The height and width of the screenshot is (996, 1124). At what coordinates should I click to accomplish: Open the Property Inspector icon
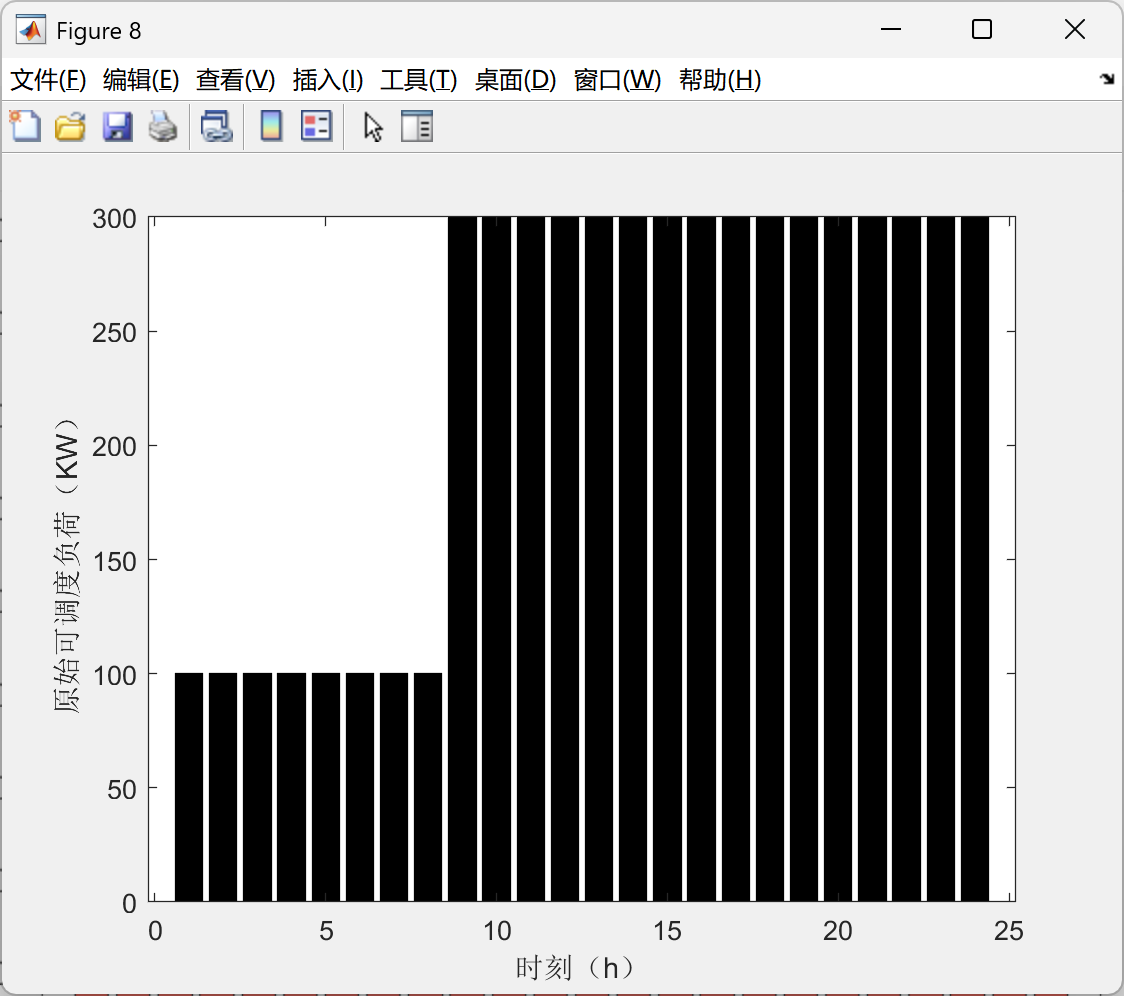[416, 126]
